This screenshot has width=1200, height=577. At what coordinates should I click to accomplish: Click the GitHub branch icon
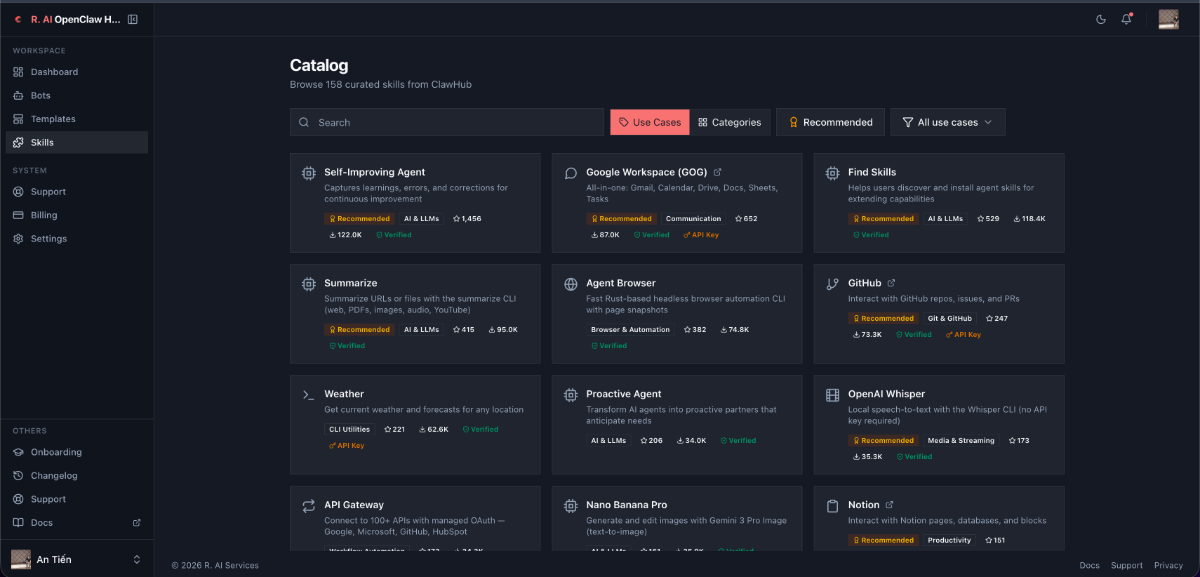(833, 284)
